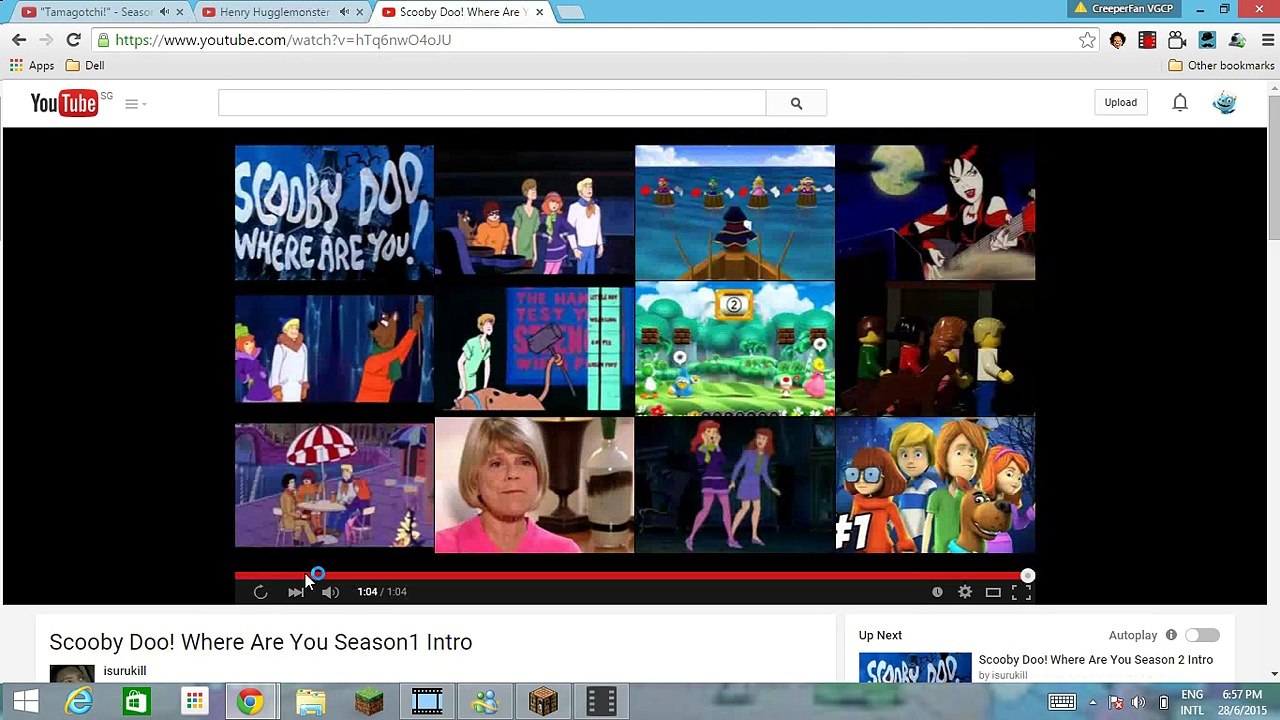Enter full screen video mode
The height and width of the screenshot is (720, 1280).
[x=1021, y=592]
